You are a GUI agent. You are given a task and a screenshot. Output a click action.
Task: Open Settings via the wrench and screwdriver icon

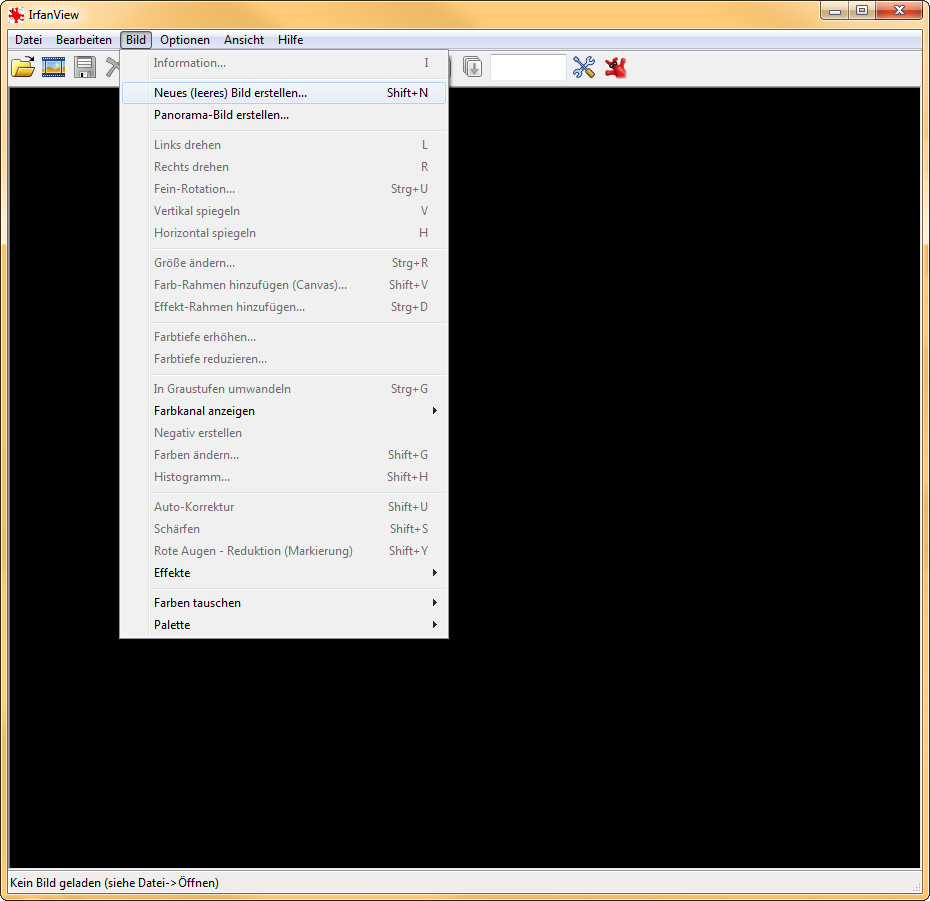pos(584,67)
